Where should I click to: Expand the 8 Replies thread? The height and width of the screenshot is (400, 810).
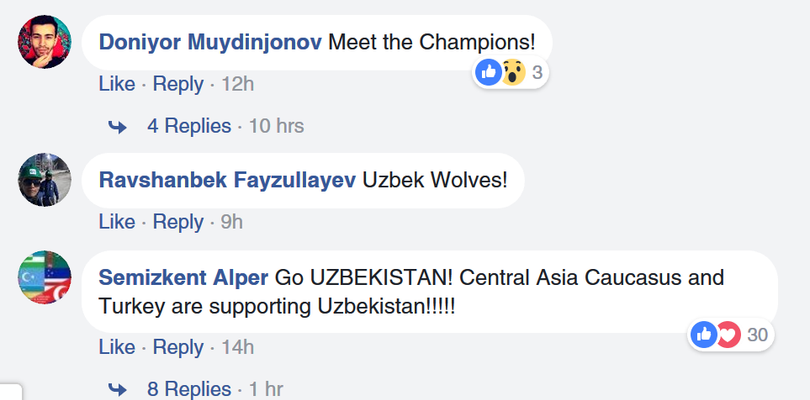[189, 389]
